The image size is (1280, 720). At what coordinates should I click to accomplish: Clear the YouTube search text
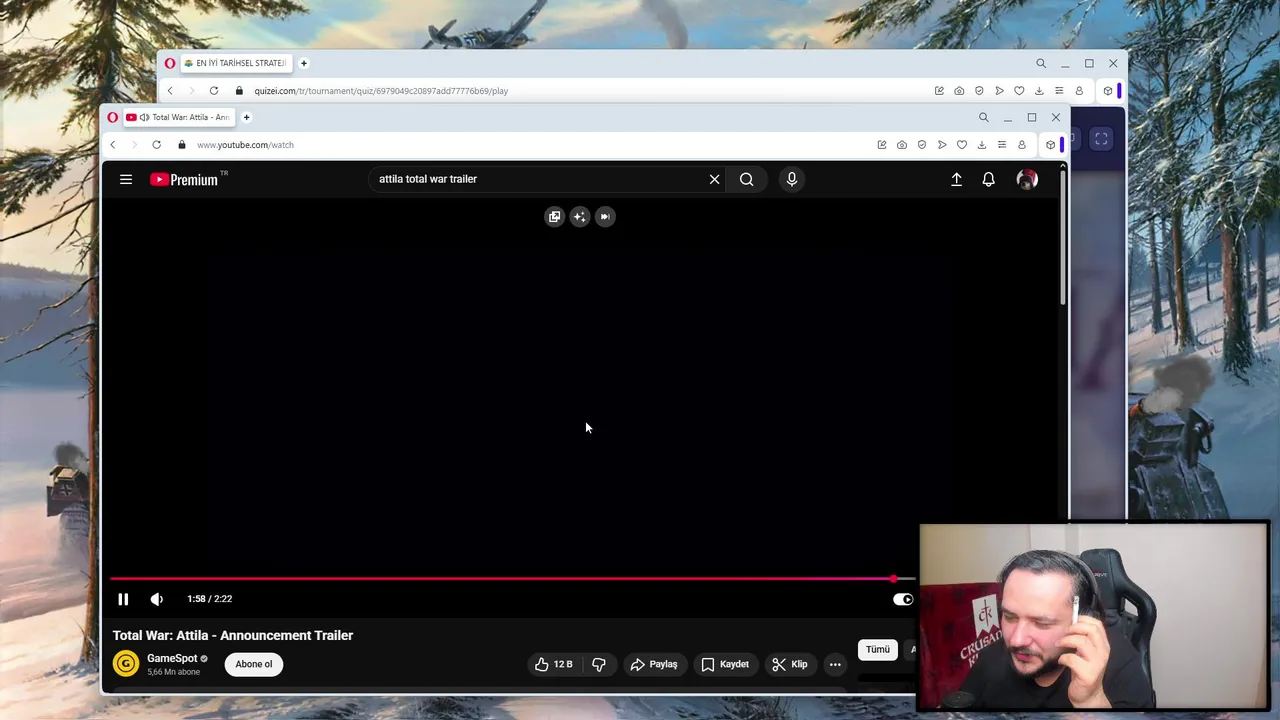click(x=714, y=179)
